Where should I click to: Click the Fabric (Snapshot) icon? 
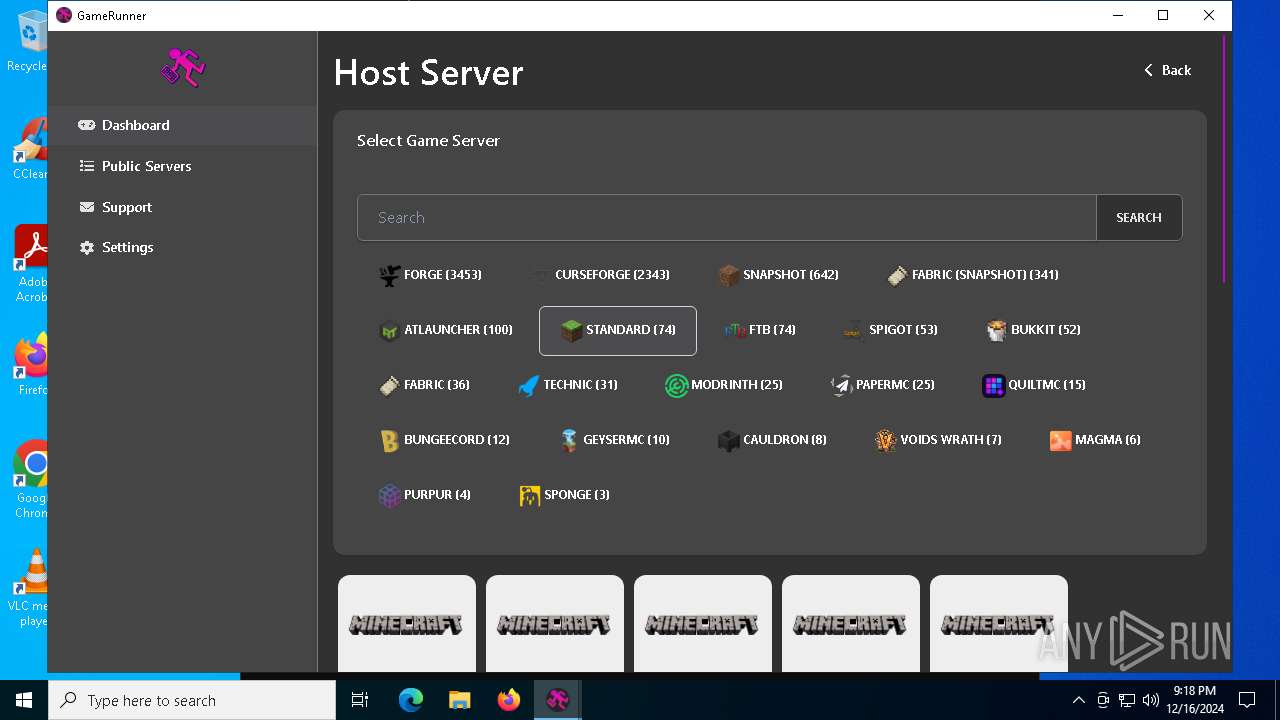(x=898, y=275)
